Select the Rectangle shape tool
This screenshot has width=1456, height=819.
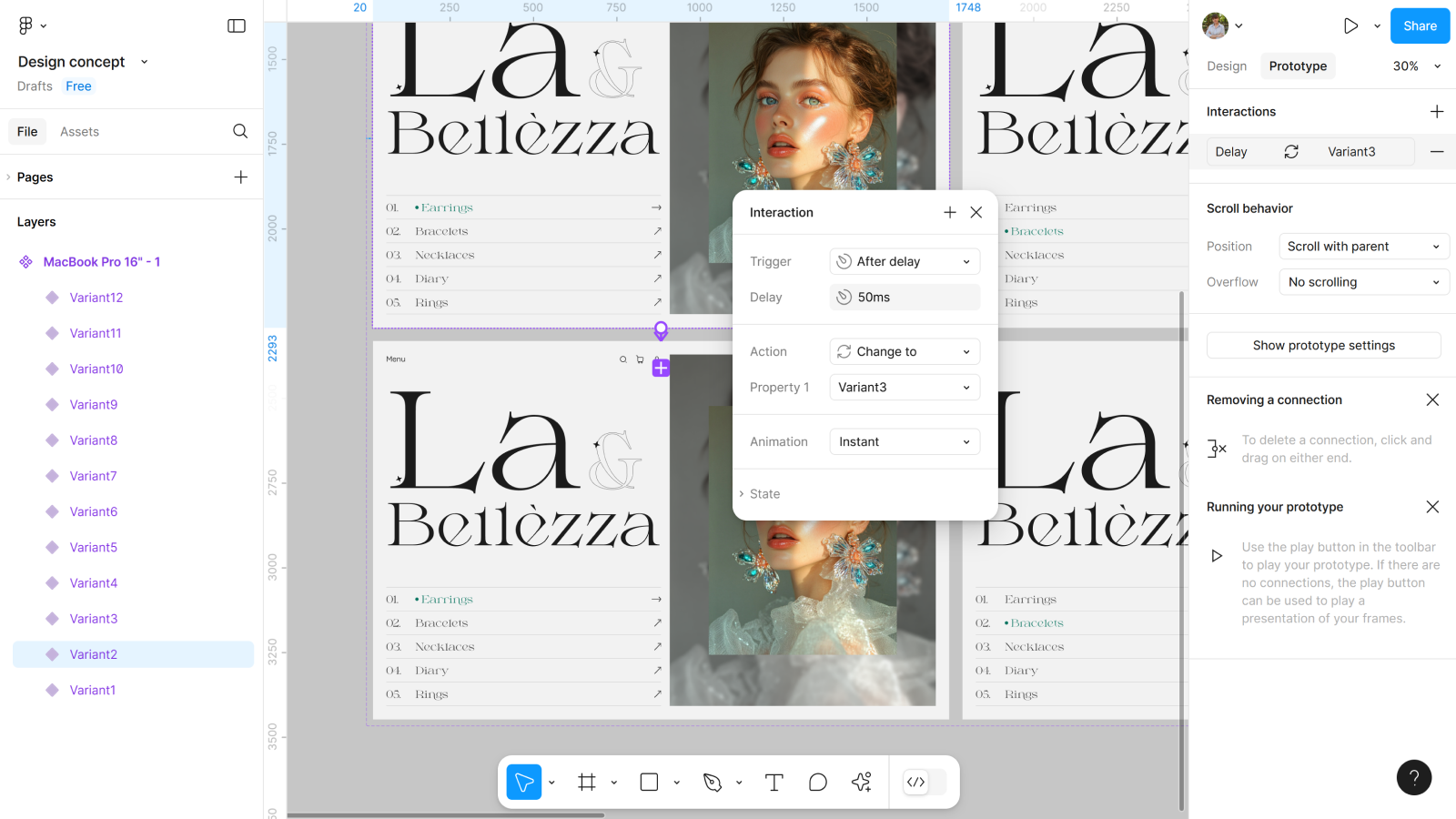coord(649,782)
